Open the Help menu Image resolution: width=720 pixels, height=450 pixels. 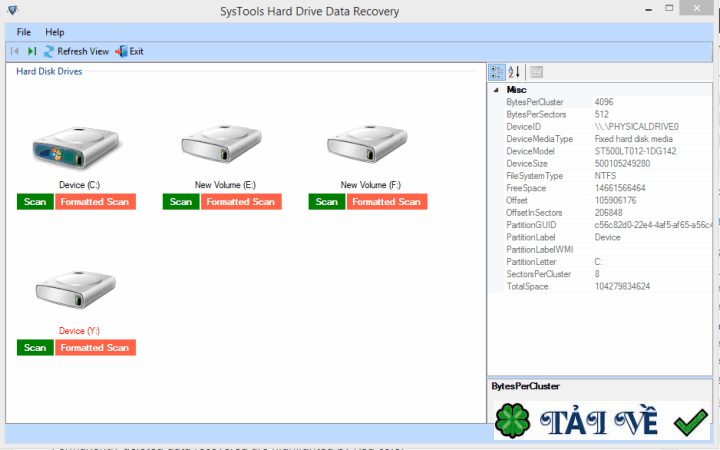click(x=55, y=32)
